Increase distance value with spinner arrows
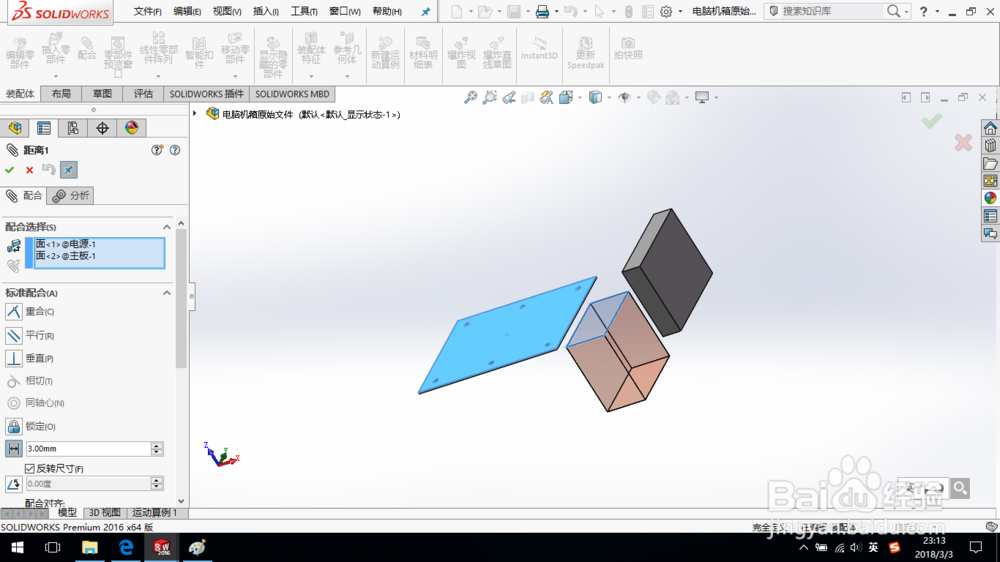This screenshot has height=562, width=1000. click(x=157, y=448)
